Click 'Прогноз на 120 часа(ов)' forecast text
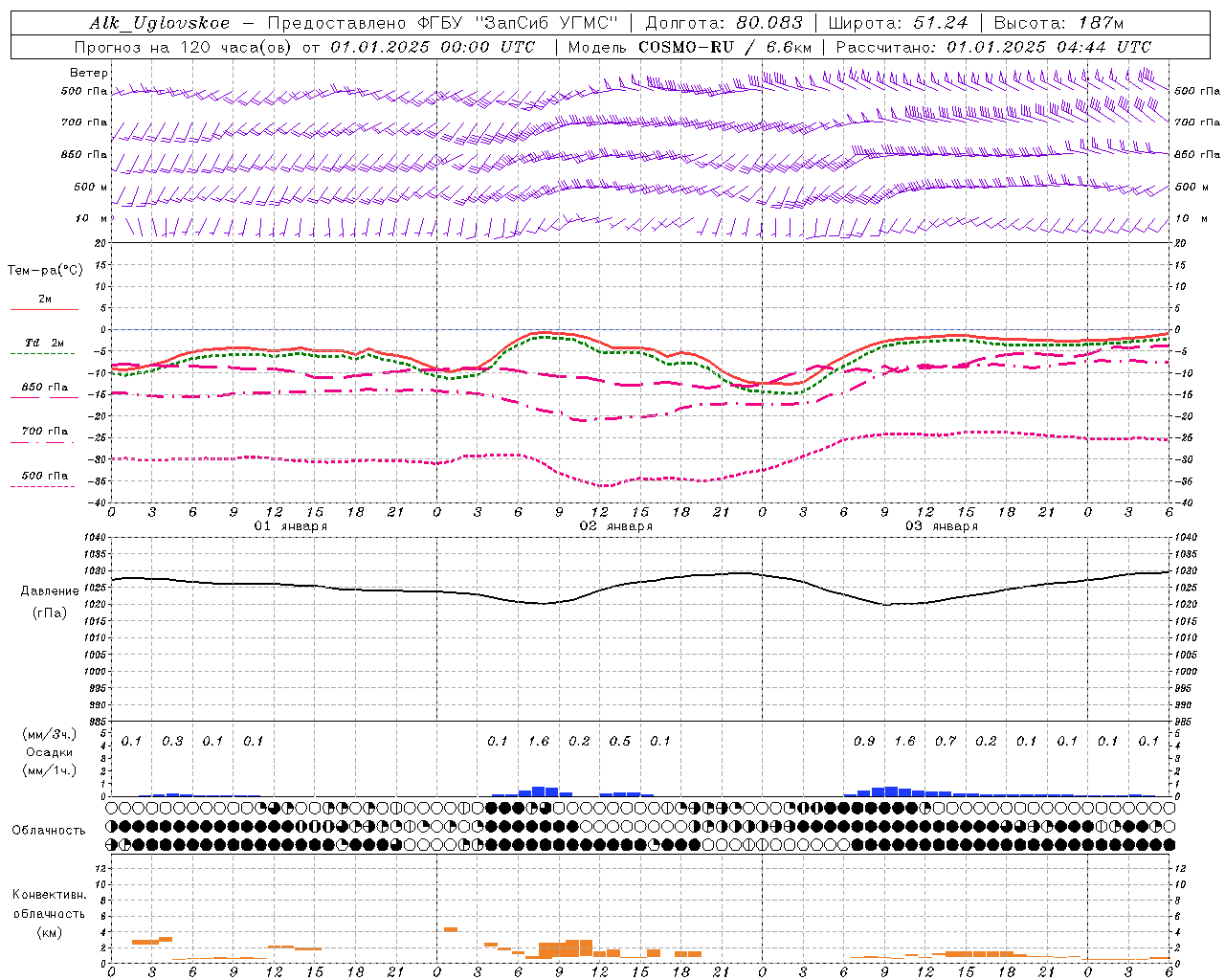This screenshot has width=1225, height=980. pyautogui.click(x=184, y=47)
